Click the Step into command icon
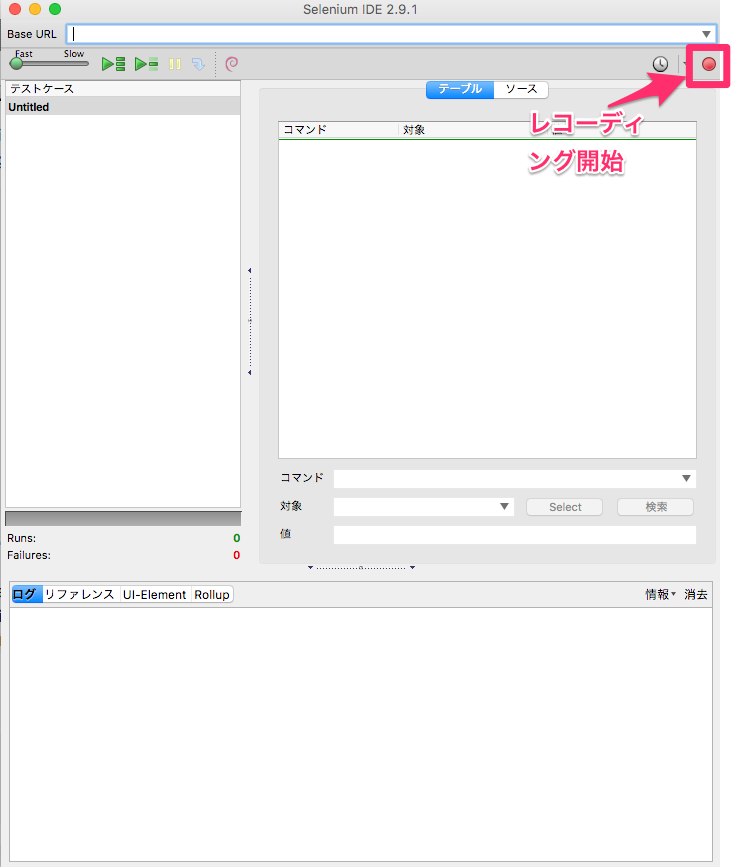Viewport: 731px width, 867px height. (198, 64)
